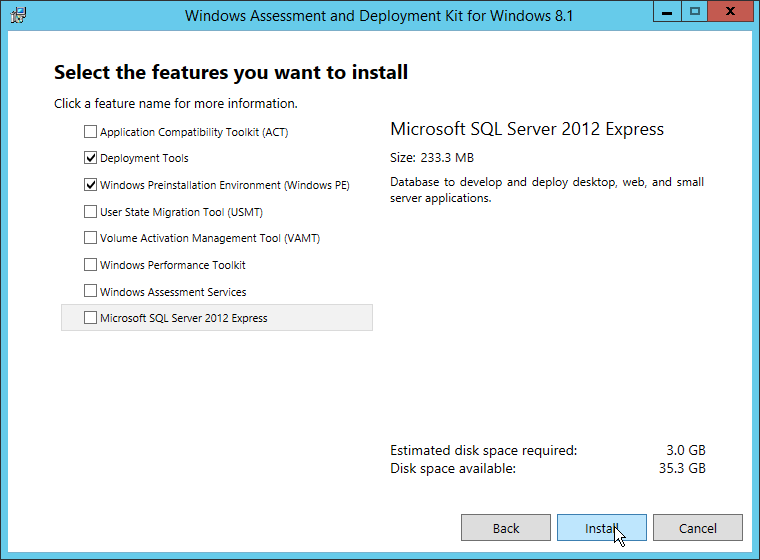
Task: Select the Windows Assessment Services feature name
Action: coord(173,292)
